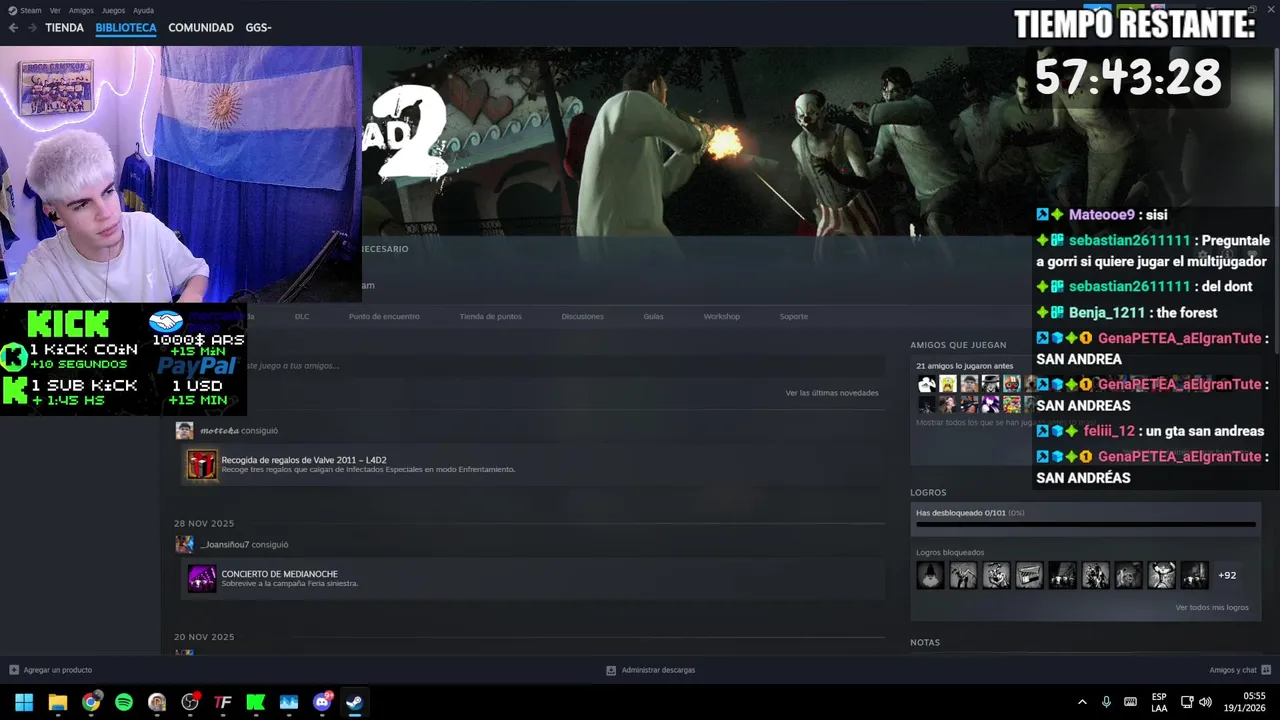The height and width of the screenshot is (720, 1280).
Task: Open Amigos y chat
Action: 1233,670
